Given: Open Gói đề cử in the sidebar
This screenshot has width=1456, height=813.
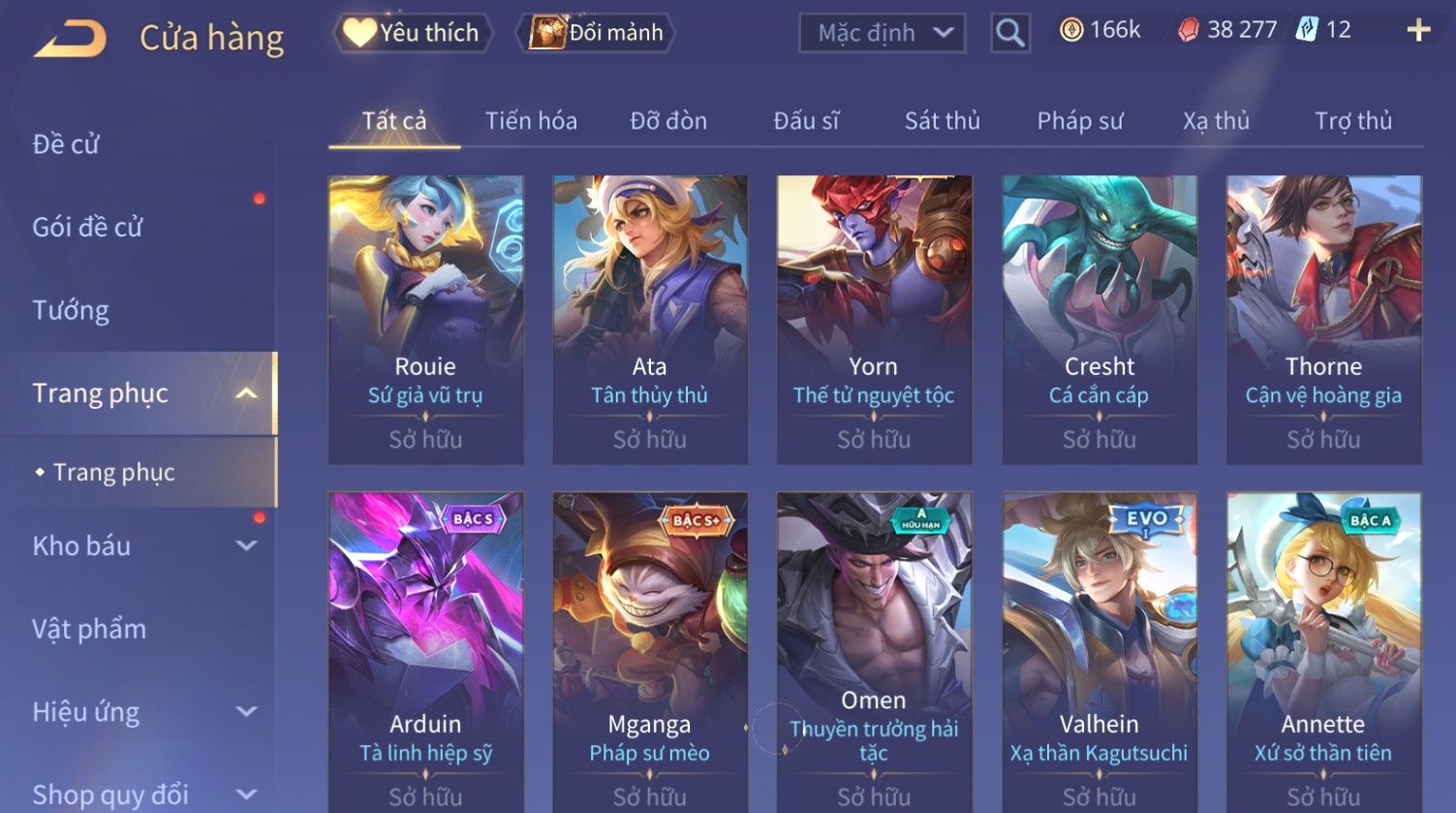Looking at the screenshot, I should [87, 227].
